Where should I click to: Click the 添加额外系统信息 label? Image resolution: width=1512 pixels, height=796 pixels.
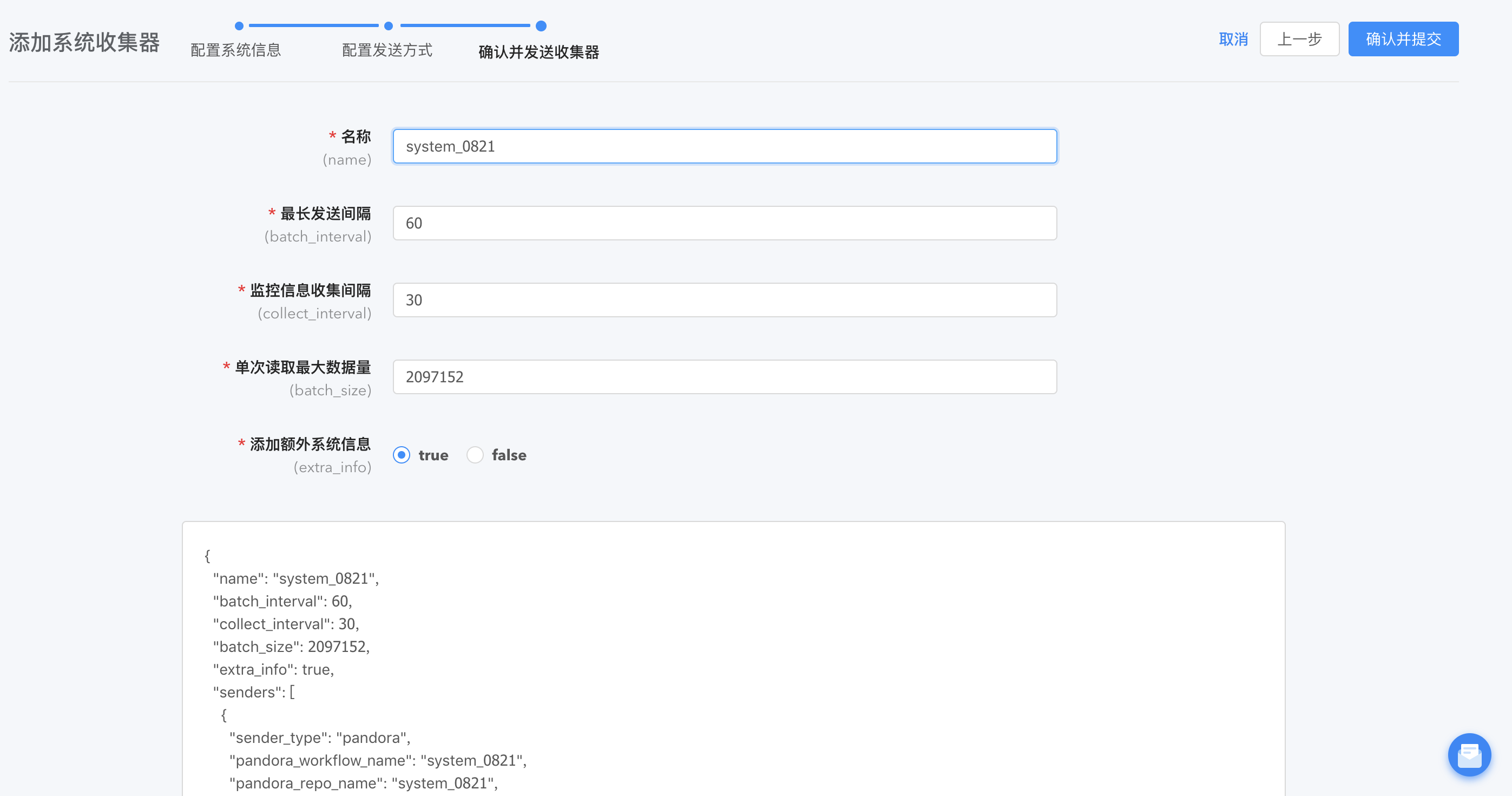(x=311, y=444)
